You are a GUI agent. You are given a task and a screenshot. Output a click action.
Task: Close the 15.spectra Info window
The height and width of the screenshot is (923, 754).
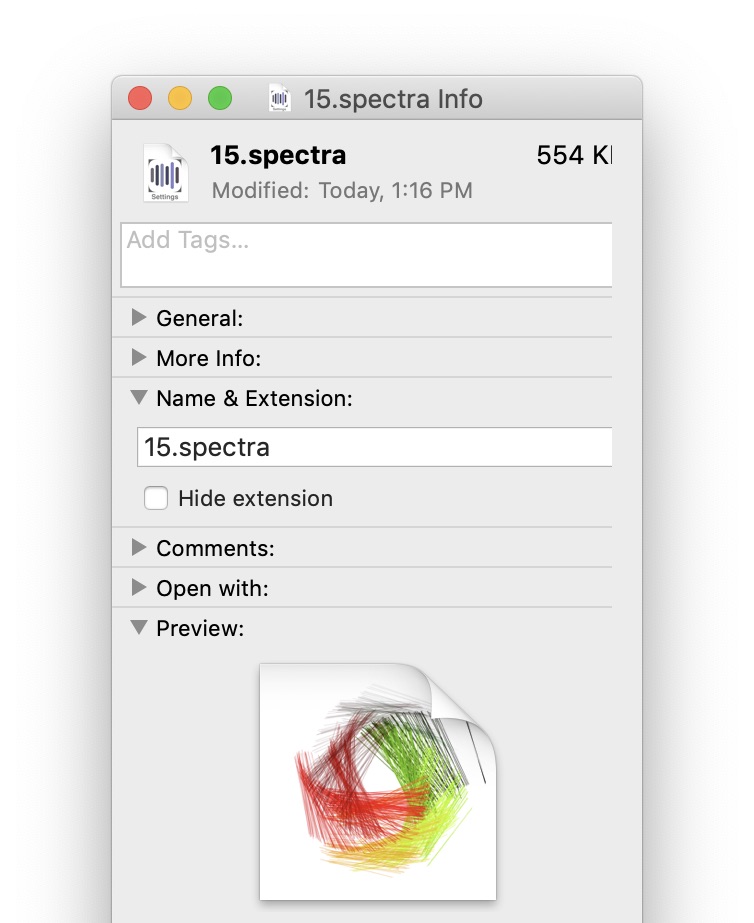click(140, 99)
